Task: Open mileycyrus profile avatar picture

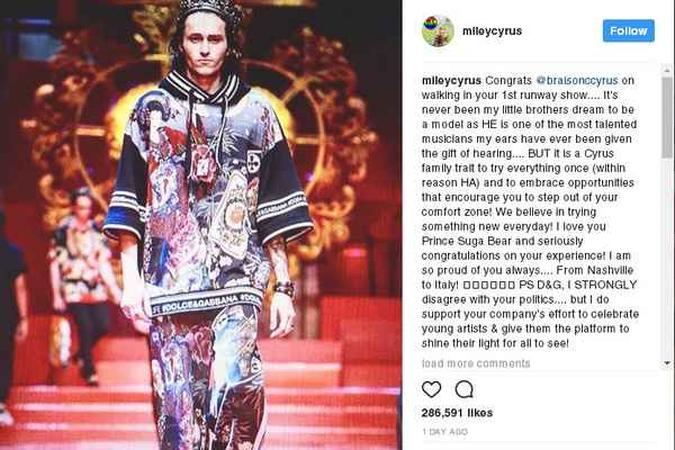Action: coord(438,31)
